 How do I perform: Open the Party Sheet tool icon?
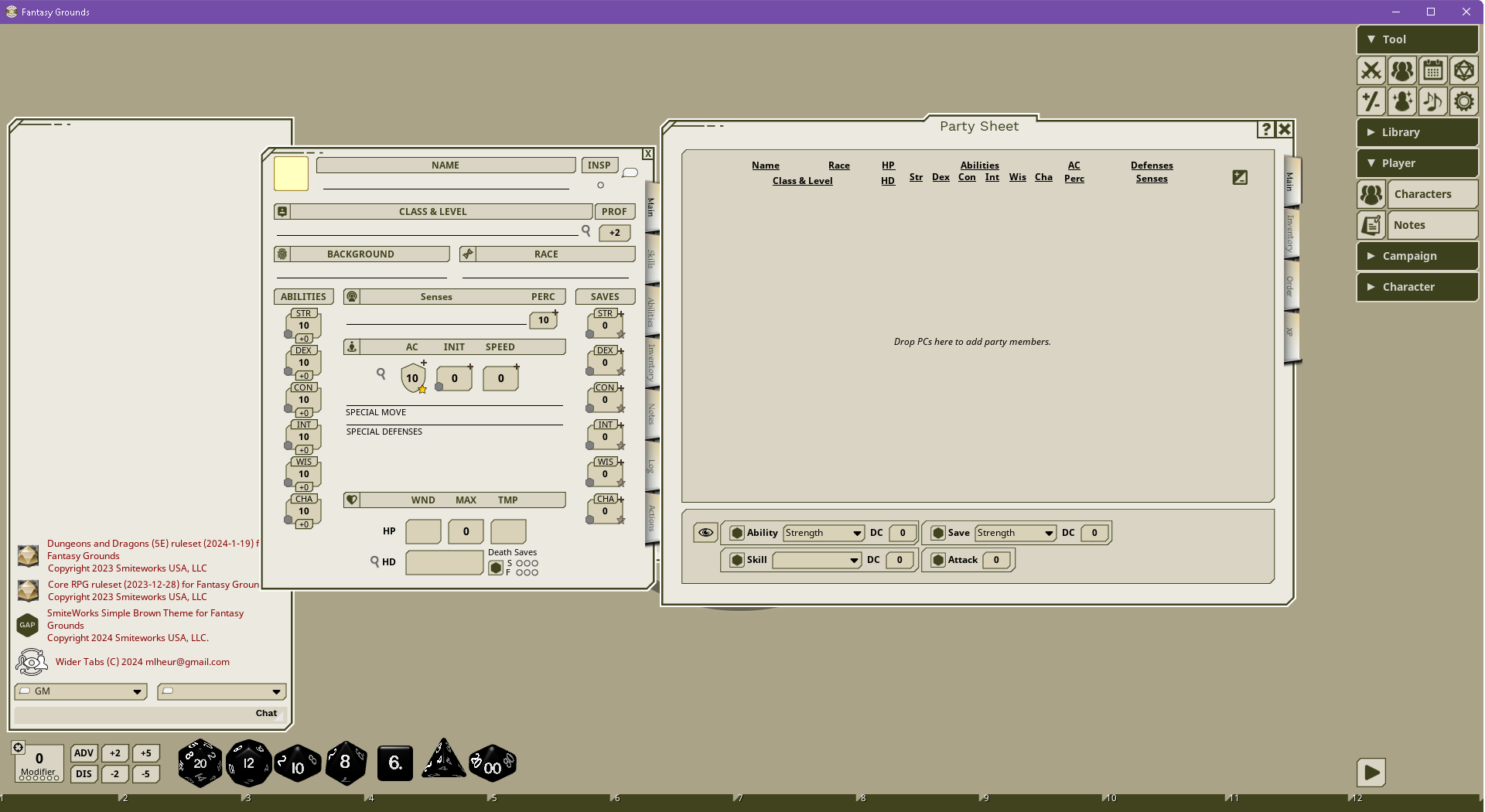pos(1402,70)
